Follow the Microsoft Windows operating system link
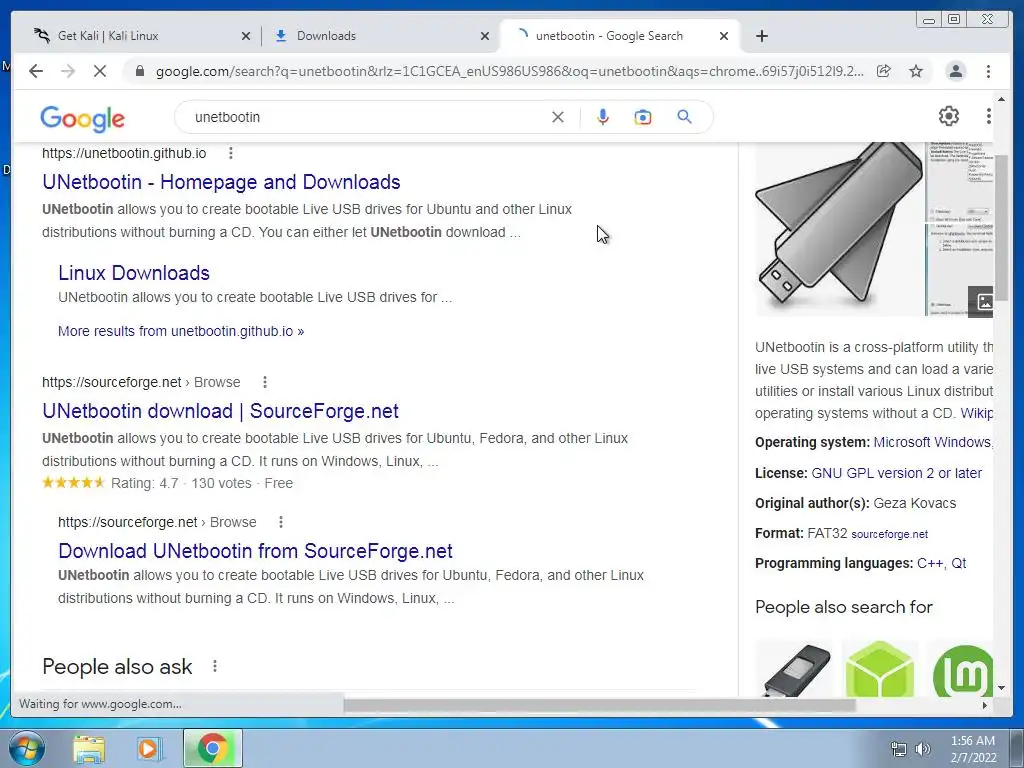This screenshot has height=768, width=1024. [x=933, y=442]
